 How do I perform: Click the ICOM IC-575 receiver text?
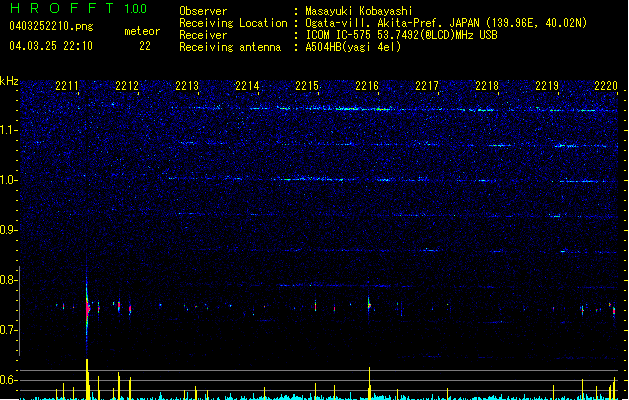(x=401, y=35)
